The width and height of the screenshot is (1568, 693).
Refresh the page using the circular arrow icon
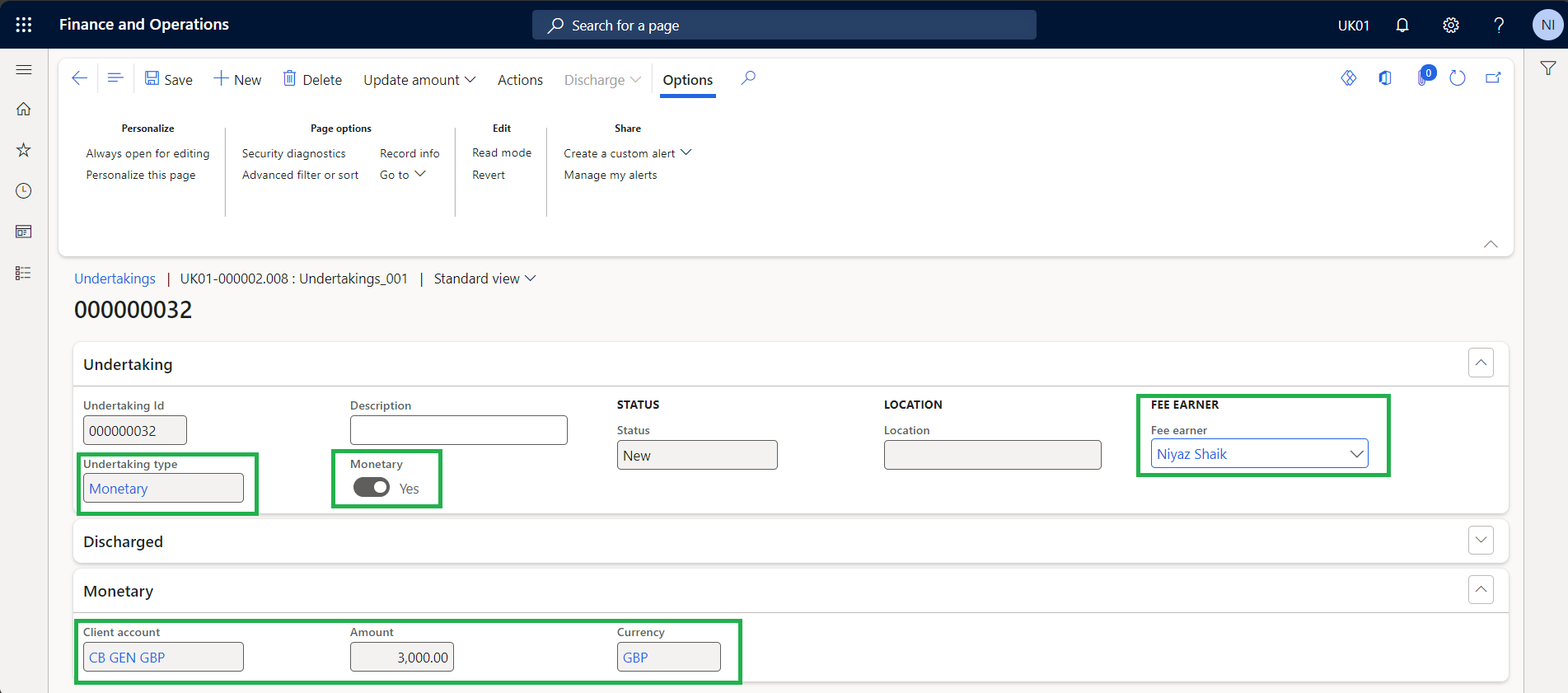(x=1458, y=78)
